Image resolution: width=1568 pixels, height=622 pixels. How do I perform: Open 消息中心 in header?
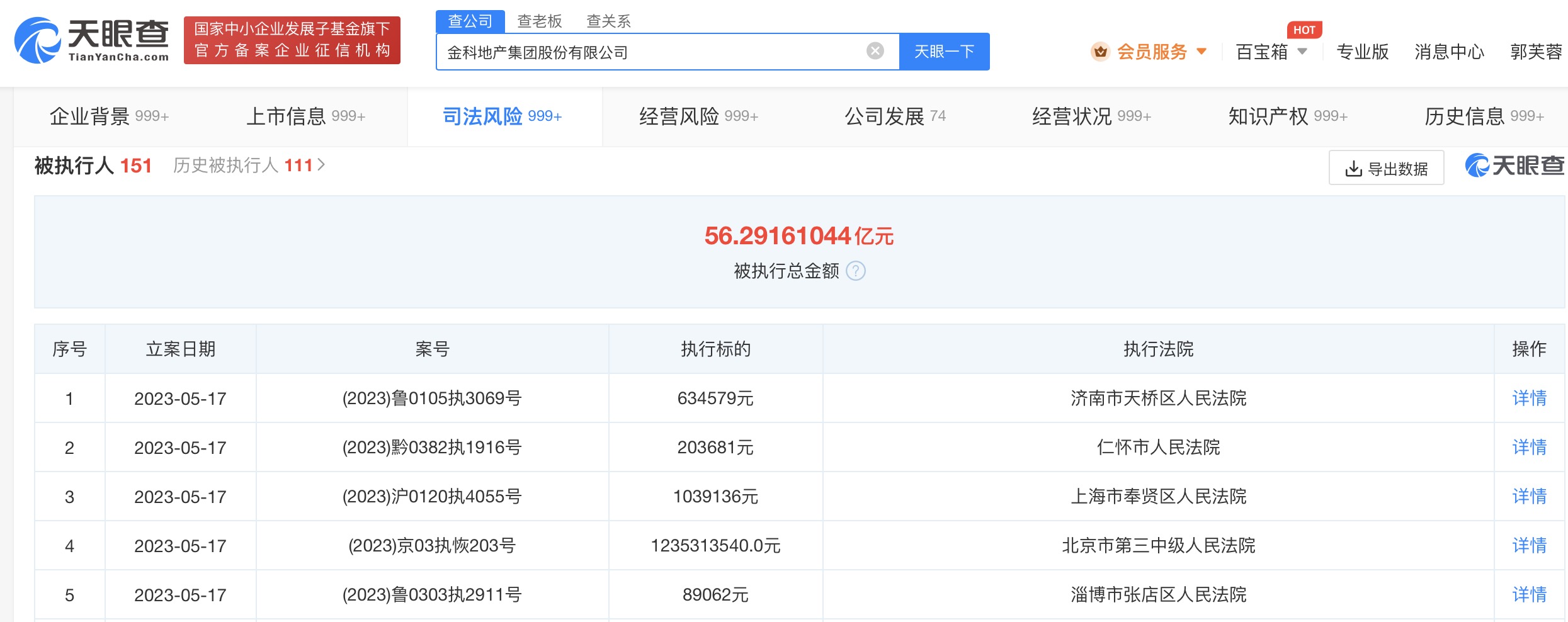click(x=1450, y=52)
